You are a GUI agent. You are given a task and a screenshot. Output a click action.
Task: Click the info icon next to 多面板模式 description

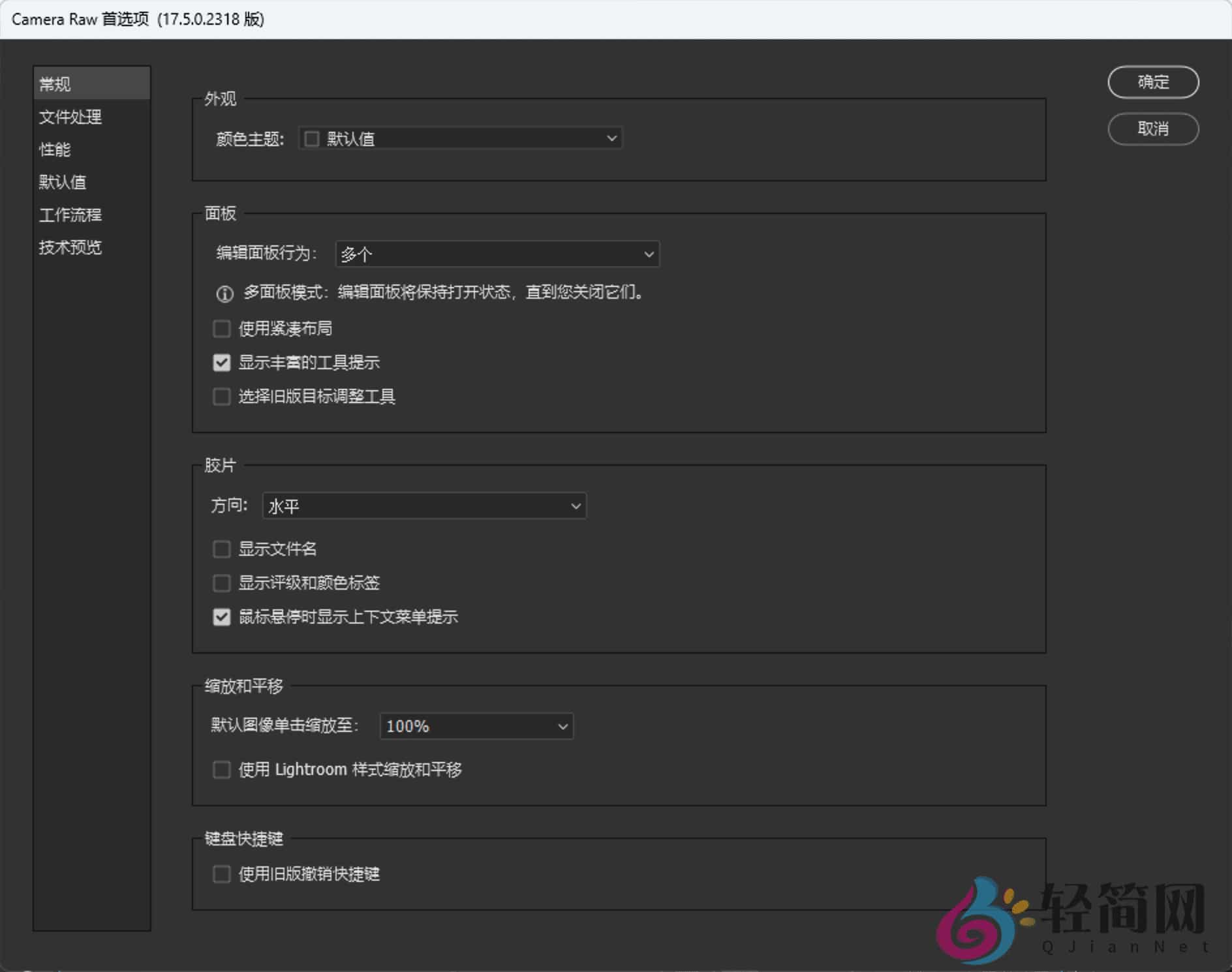pyautogui.click(x=223, y=294)
